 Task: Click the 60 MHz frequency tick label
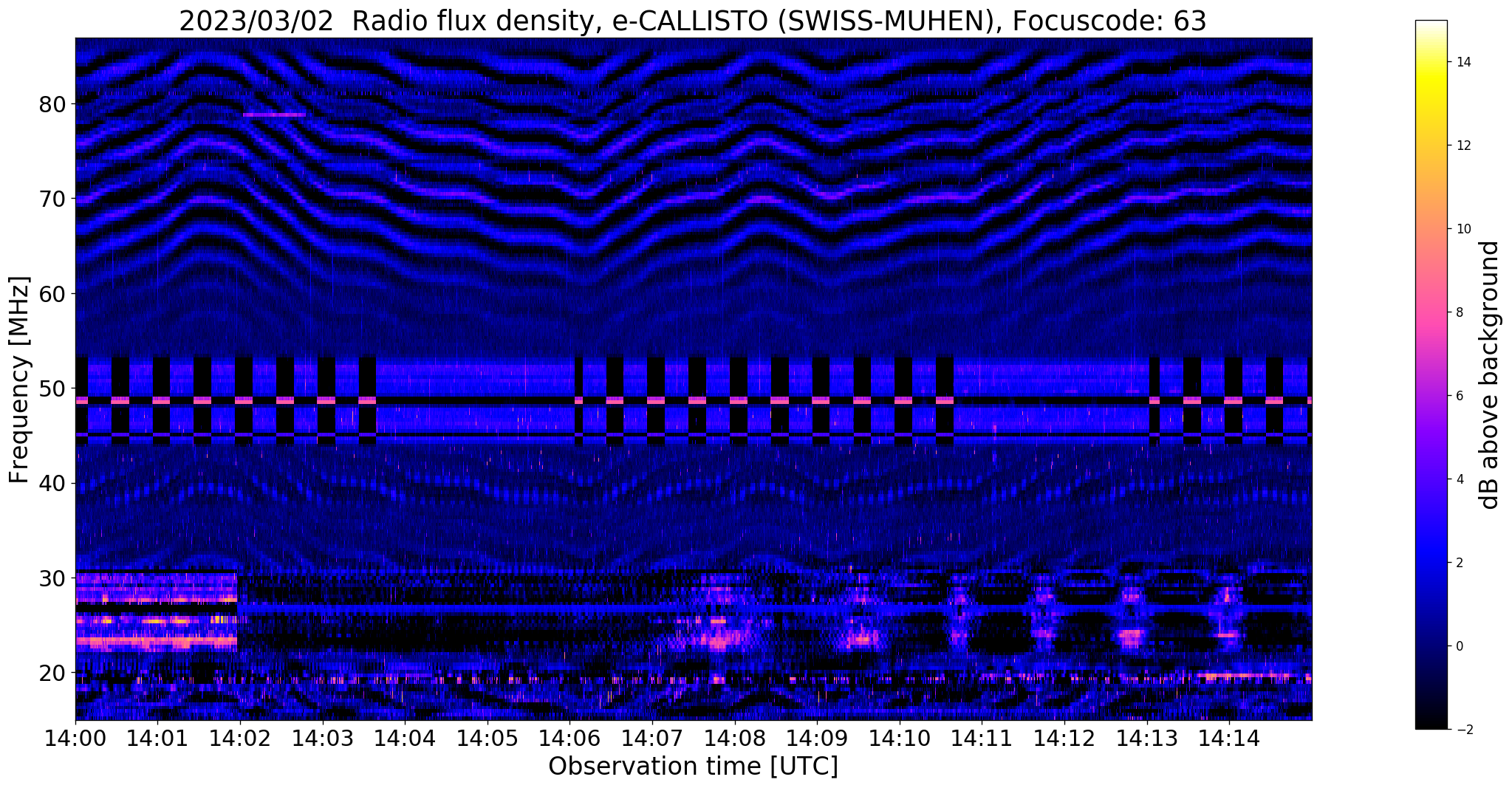tap(52, 294)
